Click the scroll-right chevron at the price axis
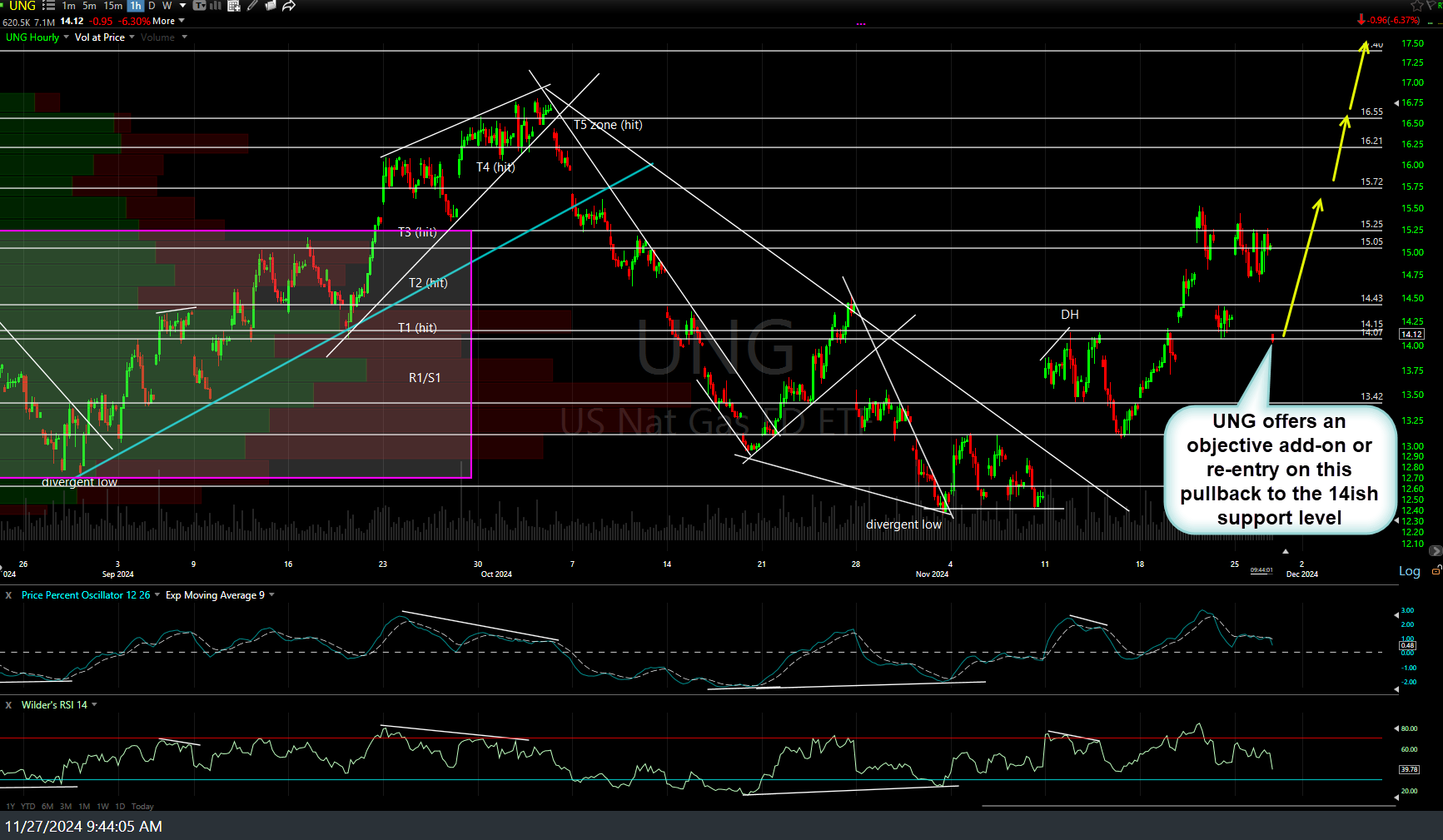This screenshot has height=840, width=1443. click(x=1434, y=551)
